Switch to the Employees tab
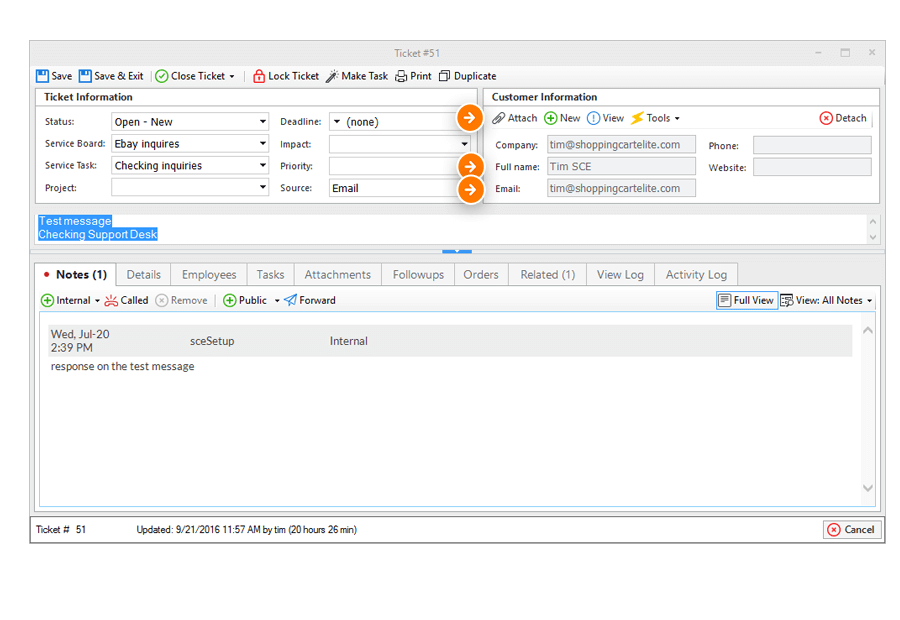The width and height of the screenshot is (900, 620). 209,274
